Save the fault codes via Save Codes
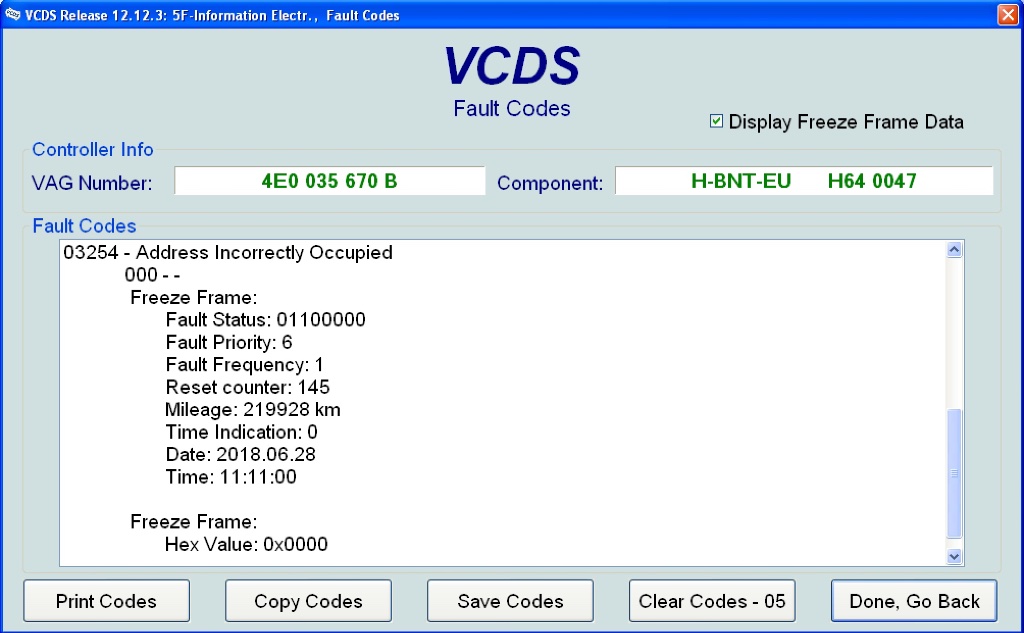The height and width of the screenshot is (633, 1024). [510, 601]
